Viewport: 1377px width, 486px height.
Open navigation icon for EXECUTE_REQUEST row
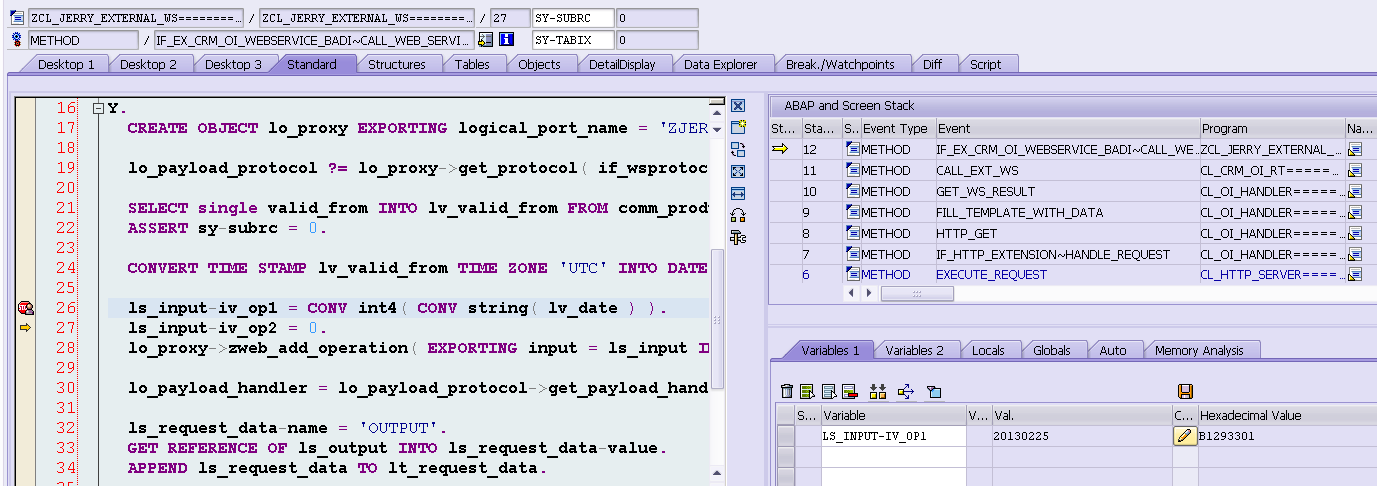[x=1355, y=275]
